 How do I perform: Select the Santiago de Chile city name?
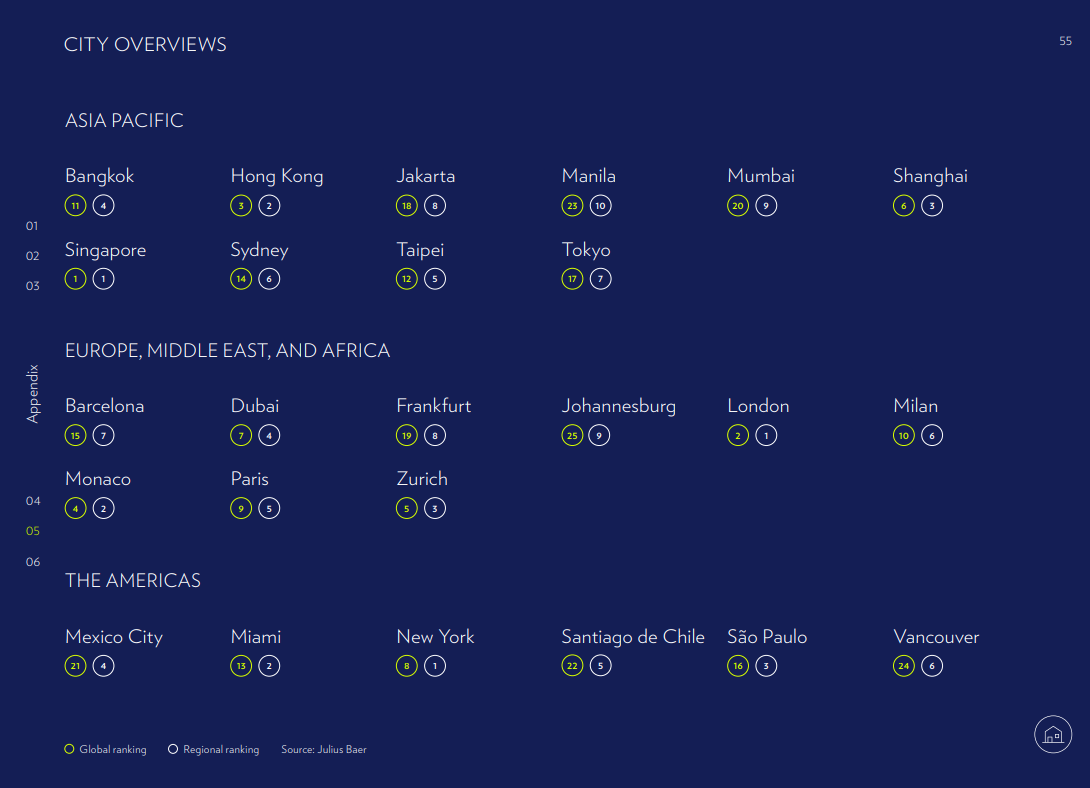point(633,637)
